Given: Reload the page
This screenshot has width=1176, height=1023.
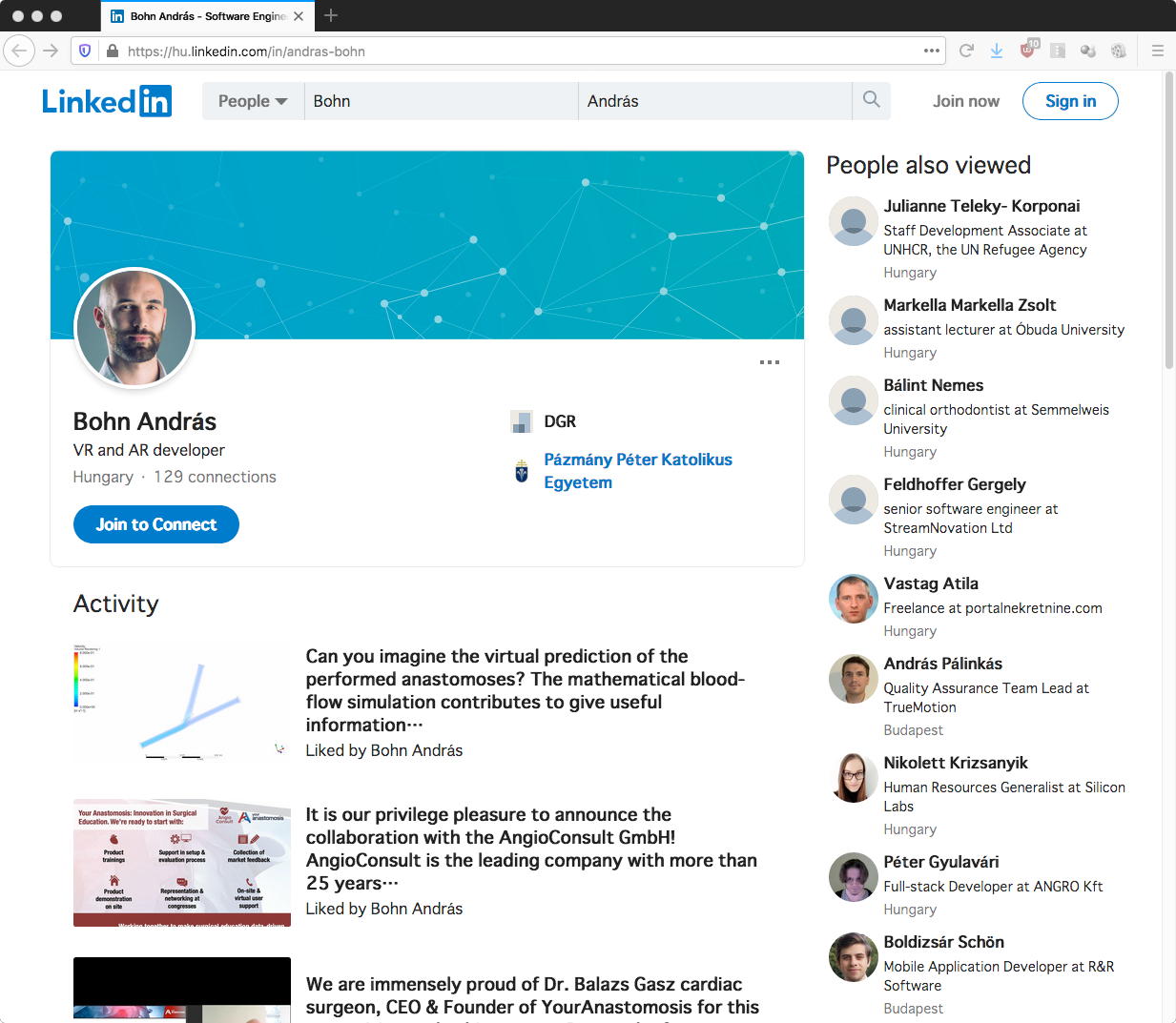Looking at the screenshot, I should tap(966, 51).
